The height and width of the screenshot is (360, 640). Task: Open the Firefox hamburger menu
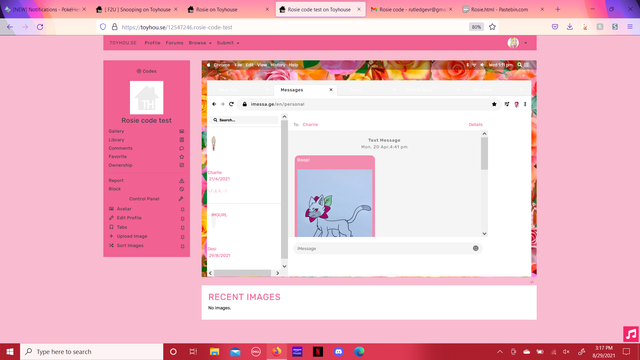point(630,27)
